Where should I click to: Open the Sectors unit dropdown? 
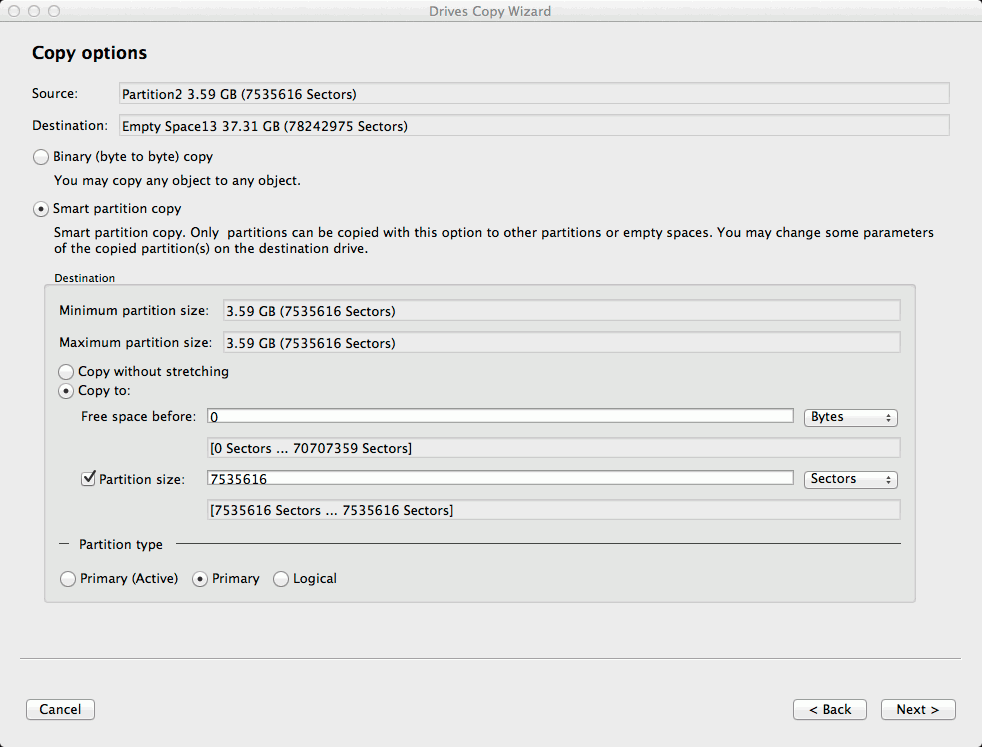click(x=850, y=479)
